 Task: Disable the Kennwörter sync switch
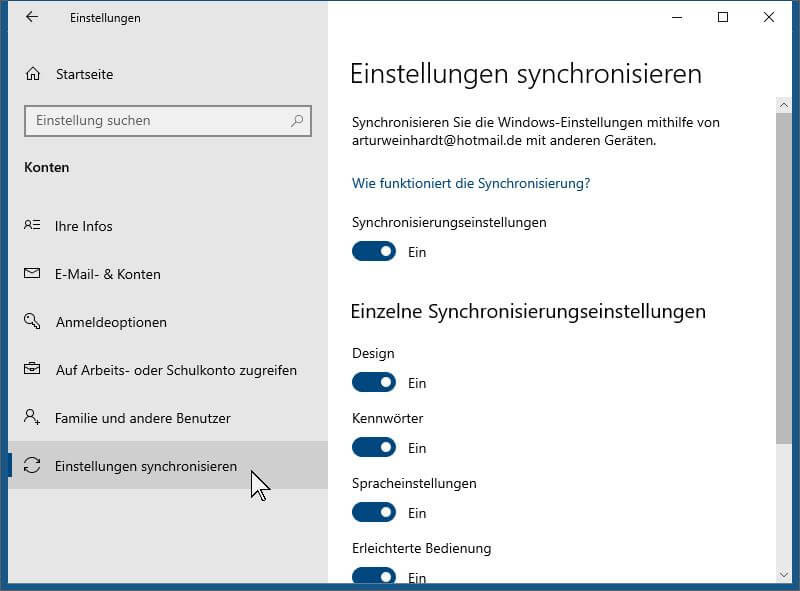(x=373, y=447)
